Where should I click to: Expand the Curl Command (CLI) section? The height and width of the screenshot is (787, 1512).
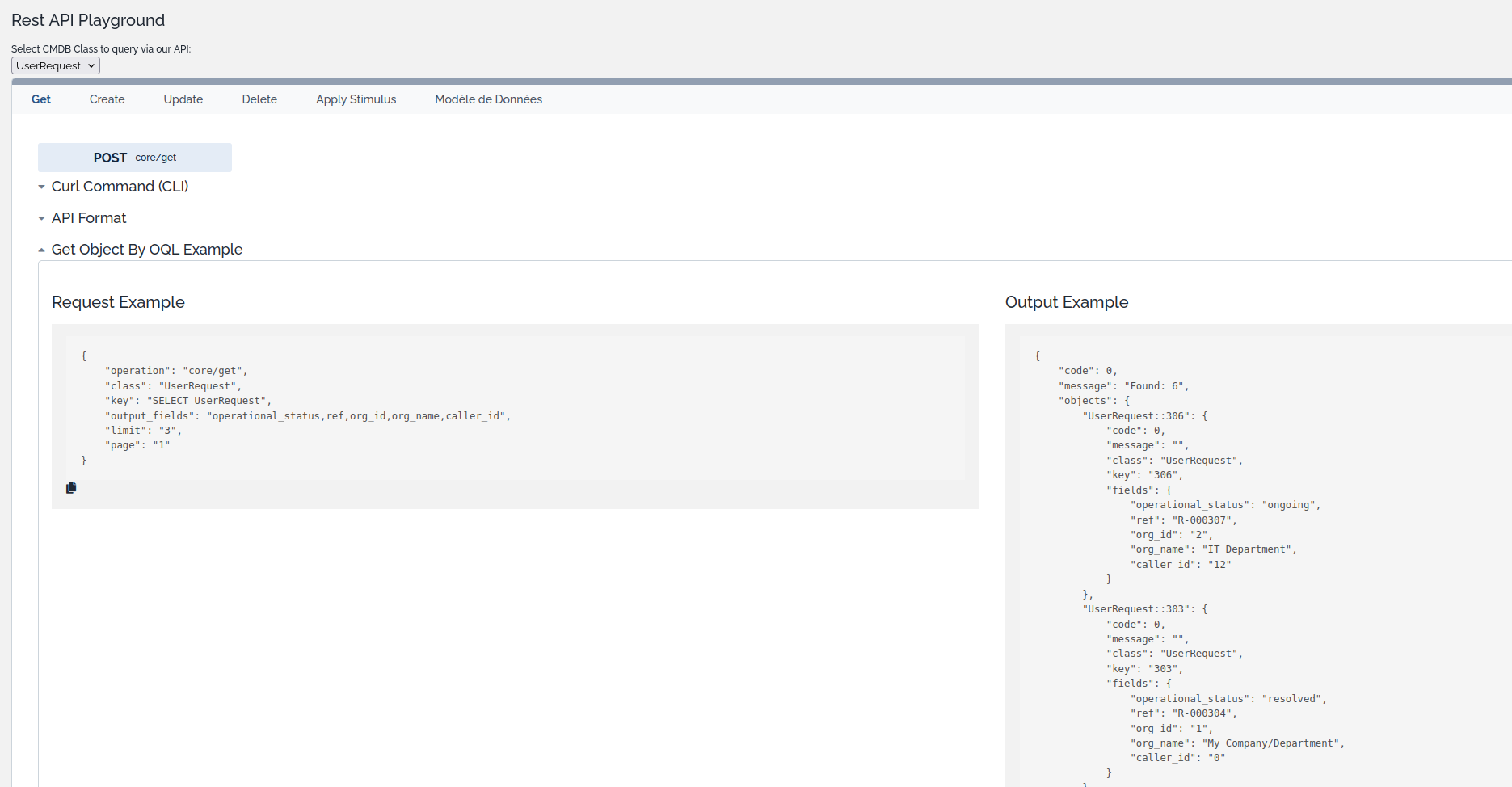point(120,187)
